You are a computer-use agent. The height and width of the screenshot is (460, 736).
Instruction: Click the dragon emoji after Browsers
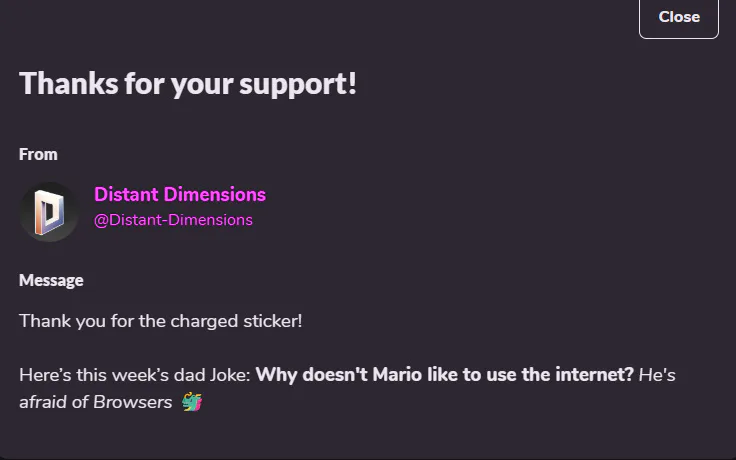click(192, 402)
